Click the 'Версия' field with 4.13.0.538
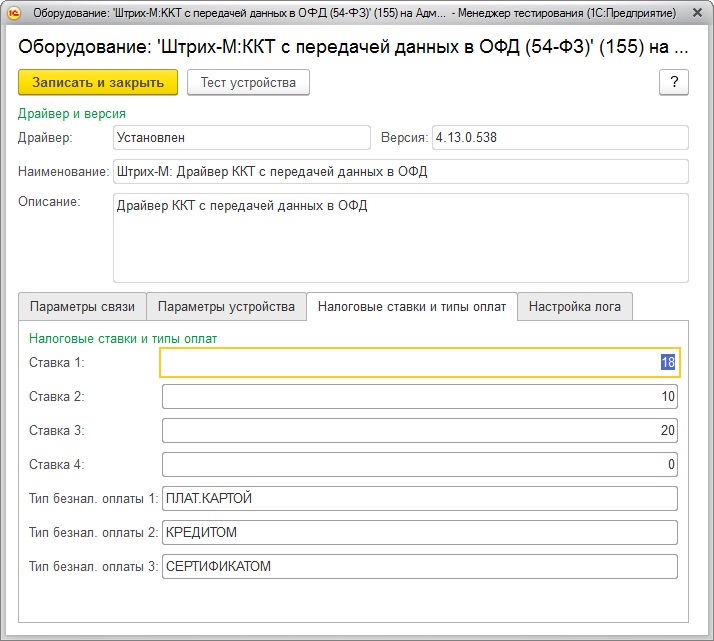The image size is (714, 641). coord(559,137)
